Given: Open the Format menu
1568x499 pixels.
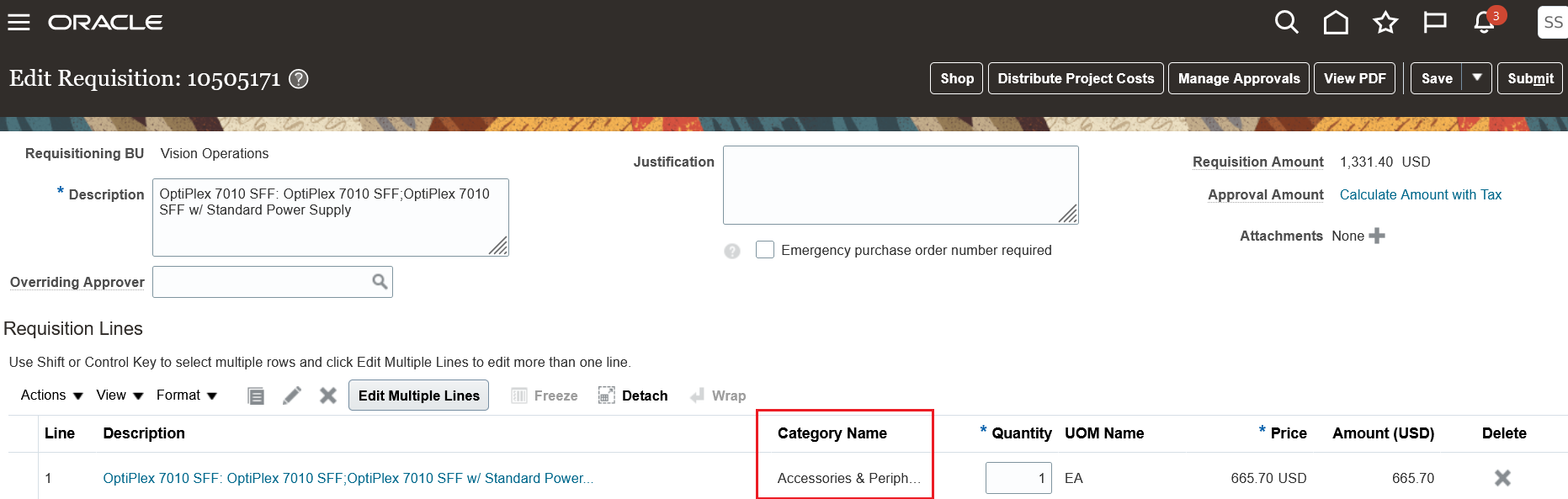Looking at the screenshot, I should pos(187,395).
